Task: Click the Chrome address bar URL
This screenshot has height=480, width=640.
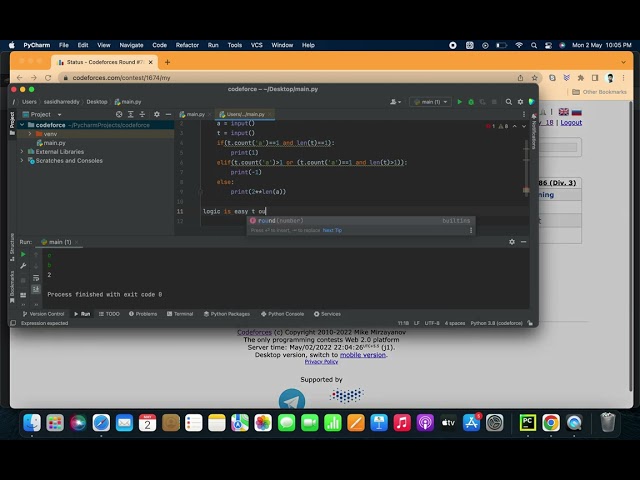Action: [x=122, y=78]
